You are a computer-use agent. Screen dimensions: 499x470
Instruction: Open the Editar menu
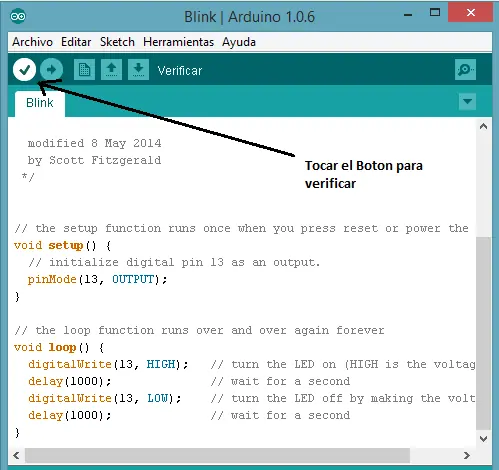[x=76, y=42]
